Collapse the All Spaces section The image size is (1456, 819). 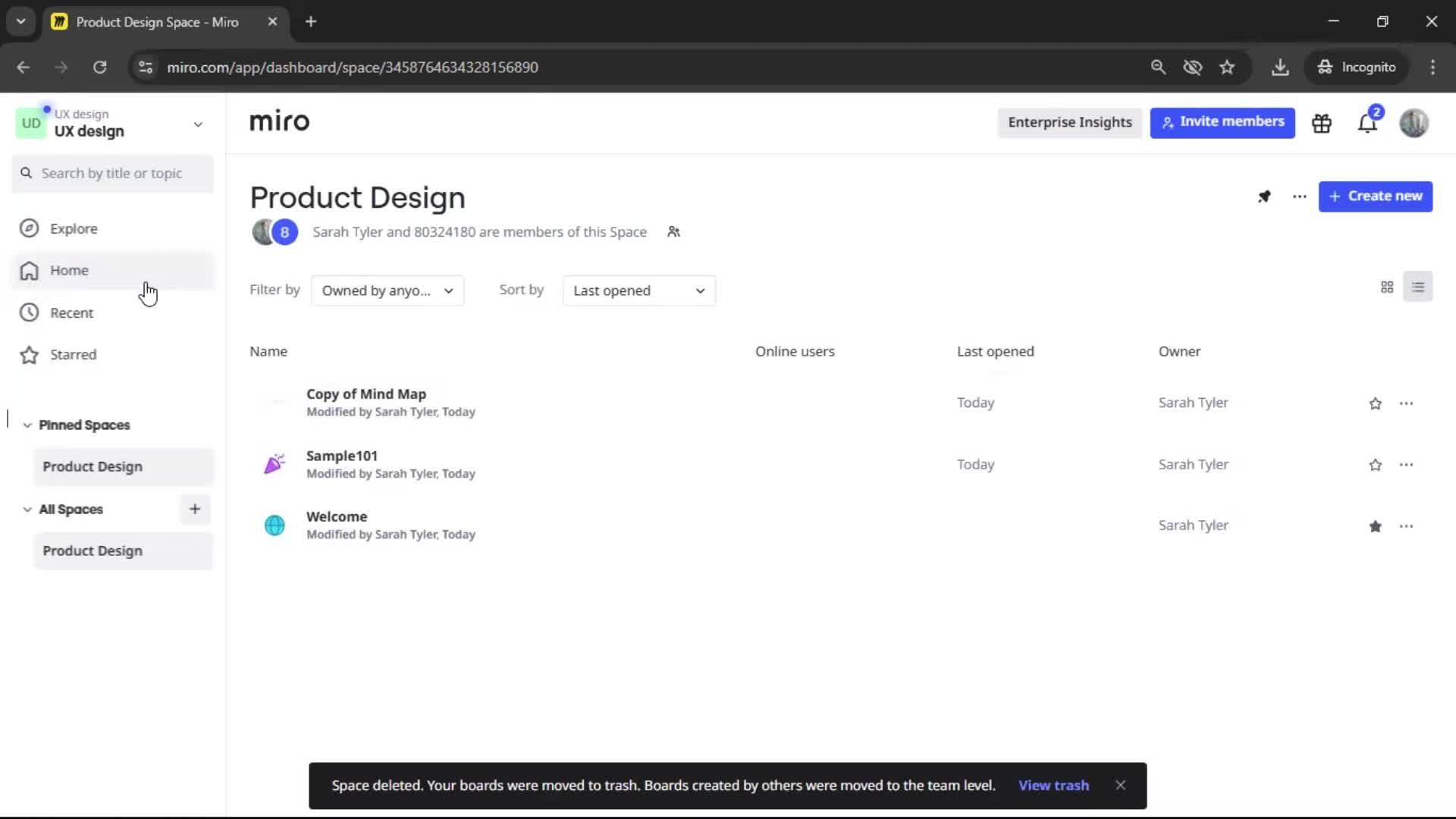[x=27, y=510]
